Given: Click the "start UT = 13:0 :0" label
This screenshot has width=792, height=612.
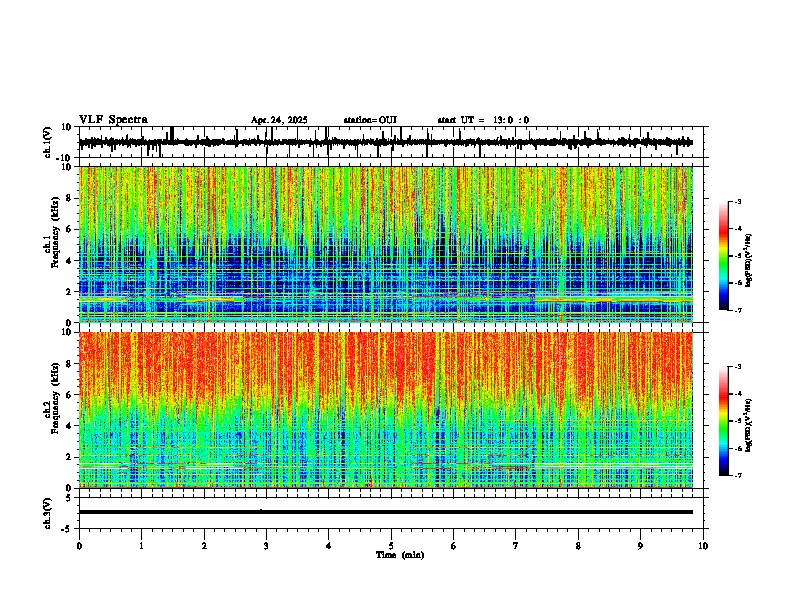Looking at the screenshot, I should (483, 120).
